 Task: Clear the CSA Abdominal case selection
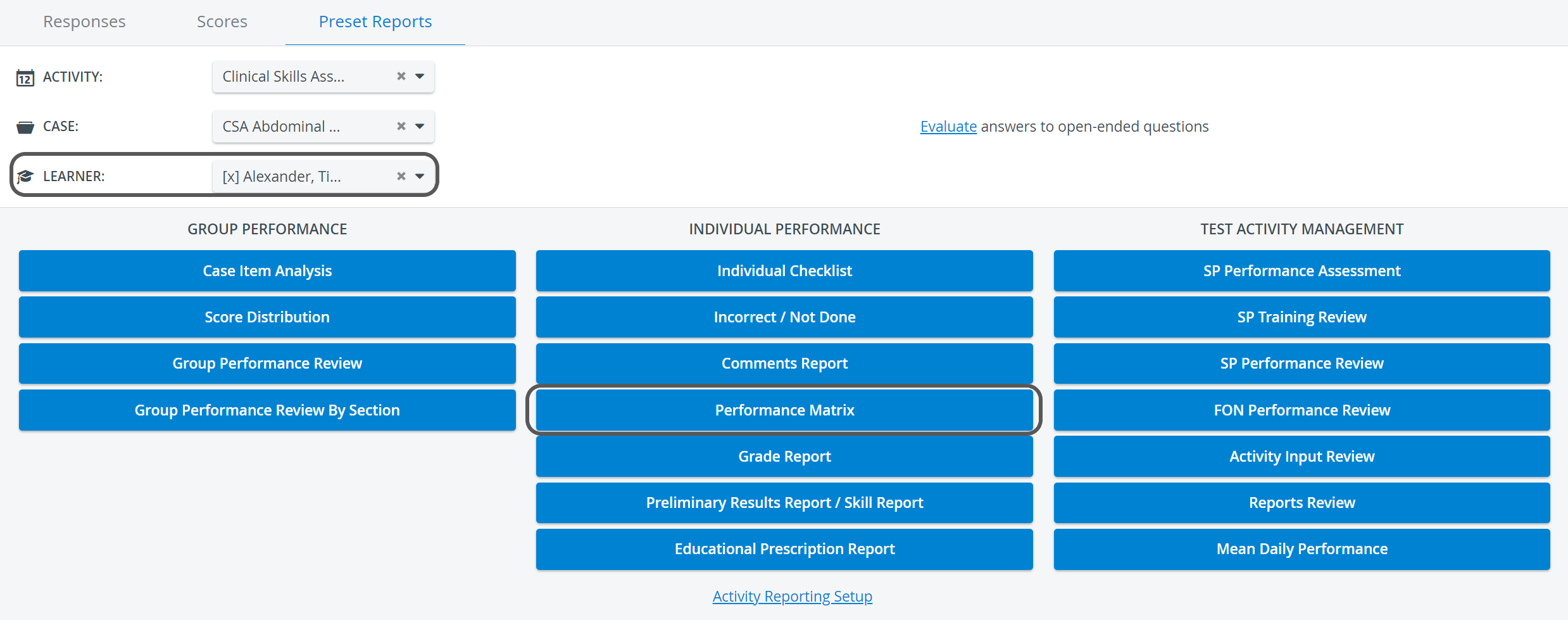click(401, 126)
